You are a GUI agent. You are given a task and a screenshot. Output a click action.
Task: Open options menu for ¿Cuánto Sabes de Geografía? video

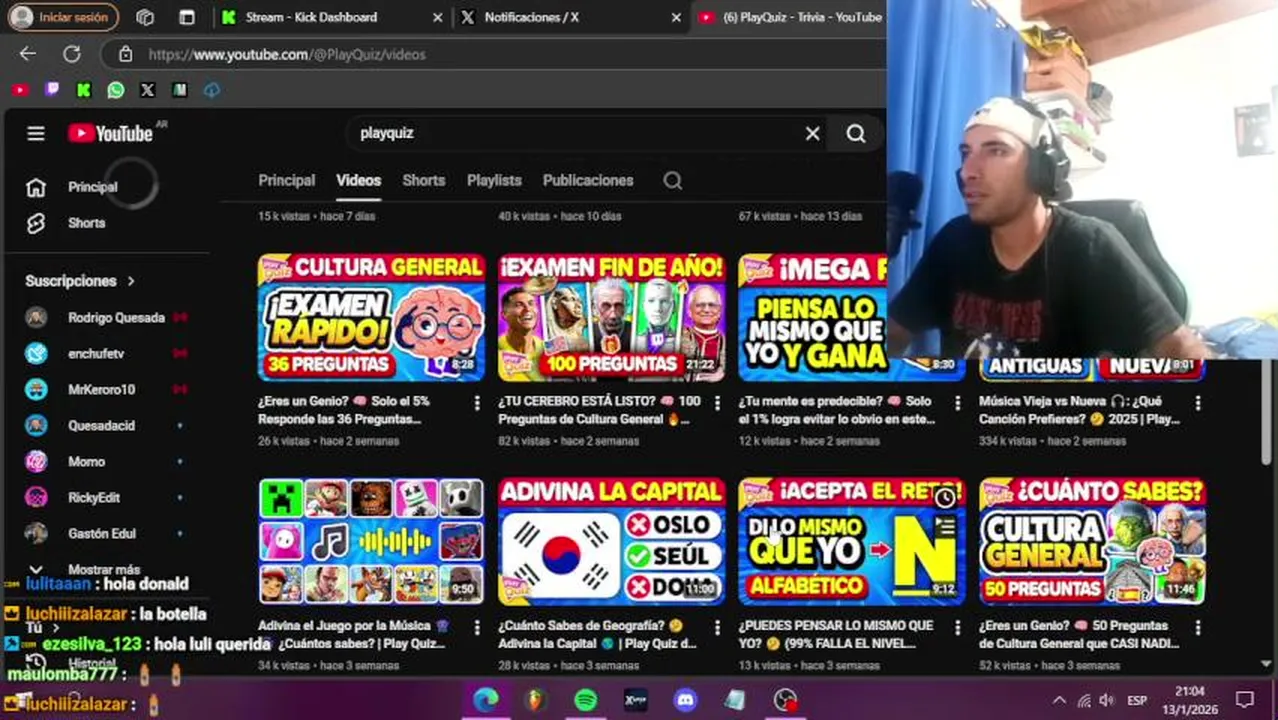(x=717, y=627)
